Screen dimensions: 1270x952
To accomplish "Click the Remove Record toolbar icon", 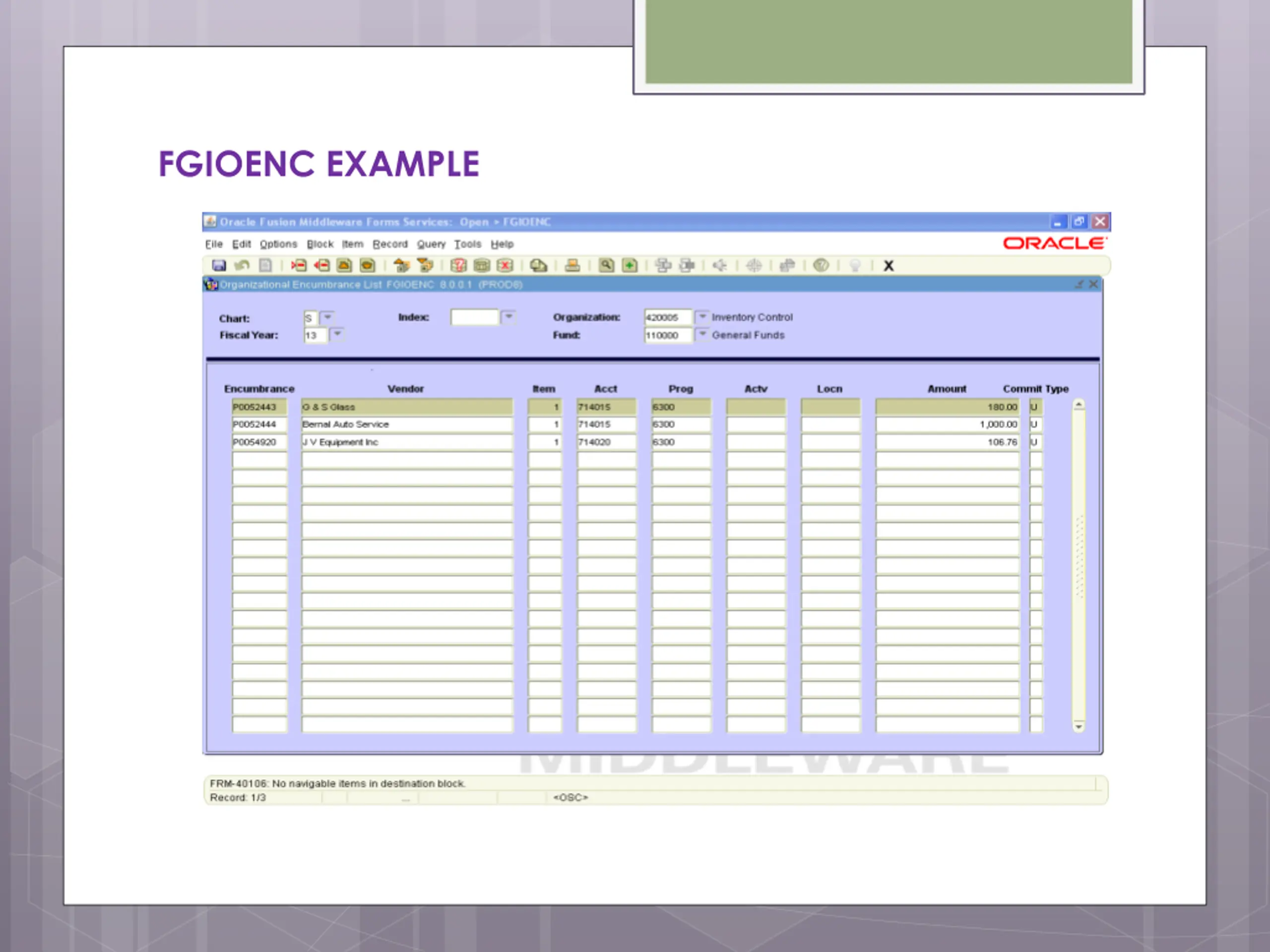I will (321, 265).
